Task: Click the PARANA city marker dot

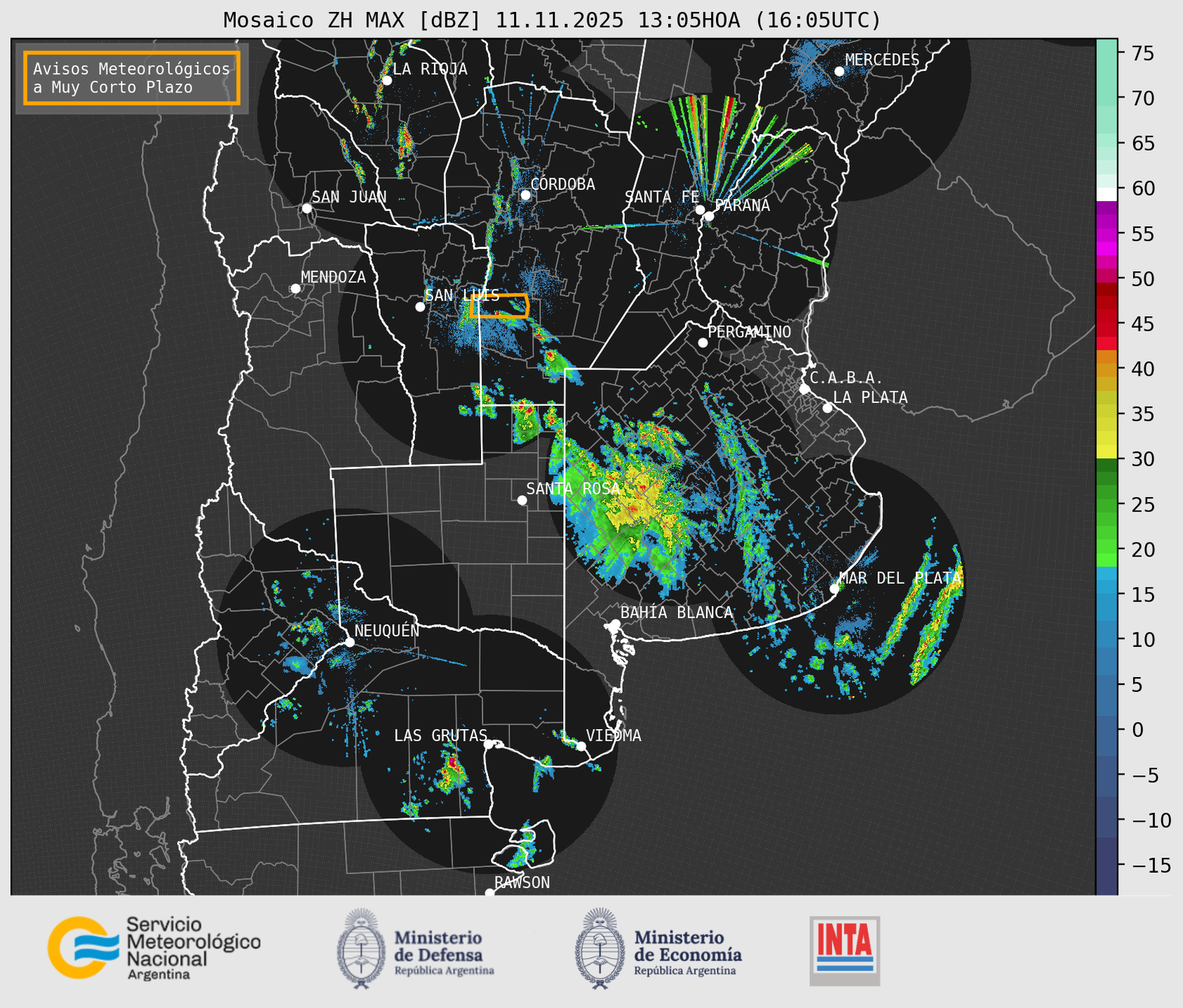Action: (709, 216)
